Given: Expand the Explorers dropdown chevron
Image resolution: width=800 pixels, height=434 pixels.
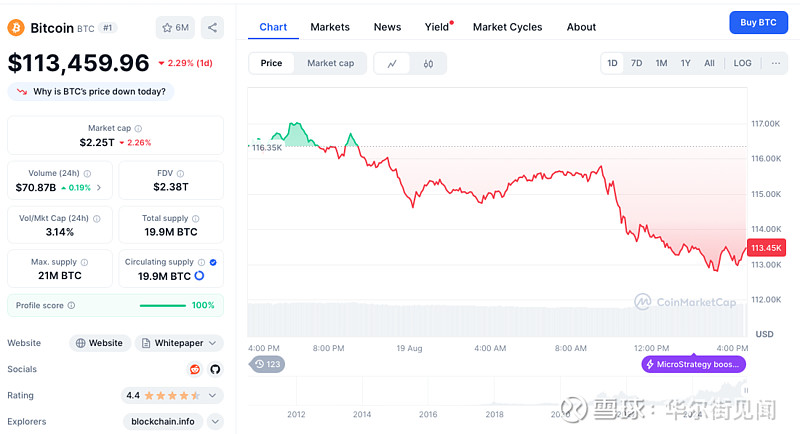Looking at the screenshot, I should tap(214, 421).
